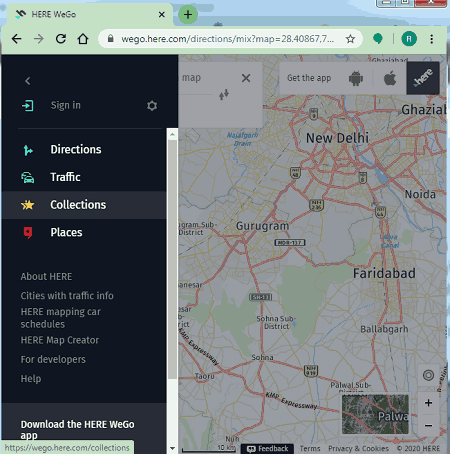The height and width of the screenshot is (454, 450).
Task: Click Sohna label on map
Action: [x=262, y=358]
